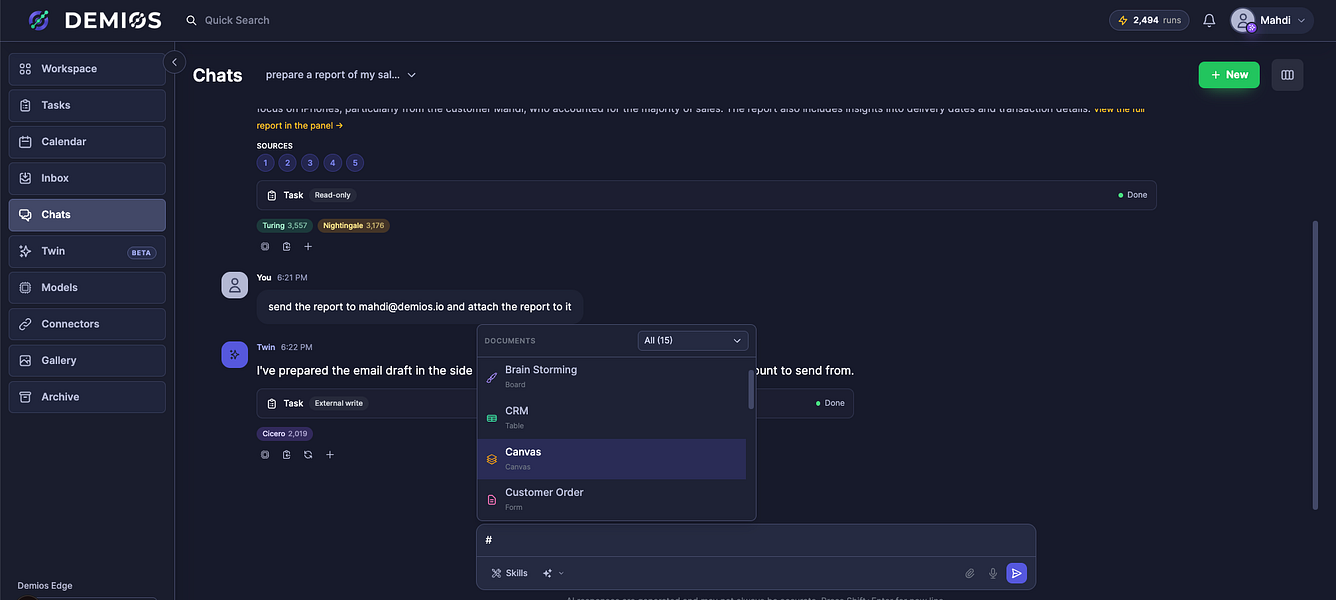Click the Demios logo icon

click(39, 20)
